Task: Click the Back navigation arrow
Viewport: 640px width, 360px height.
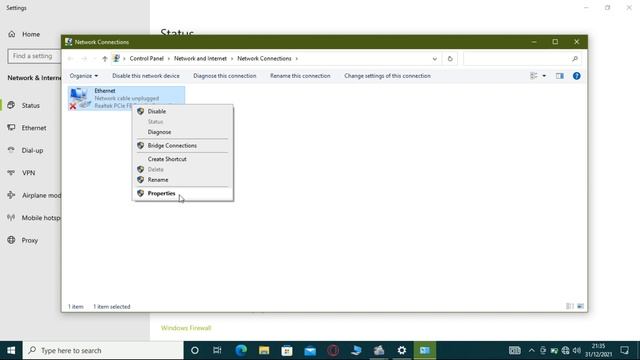Action: pyautogui.click(x=70, y=59)
